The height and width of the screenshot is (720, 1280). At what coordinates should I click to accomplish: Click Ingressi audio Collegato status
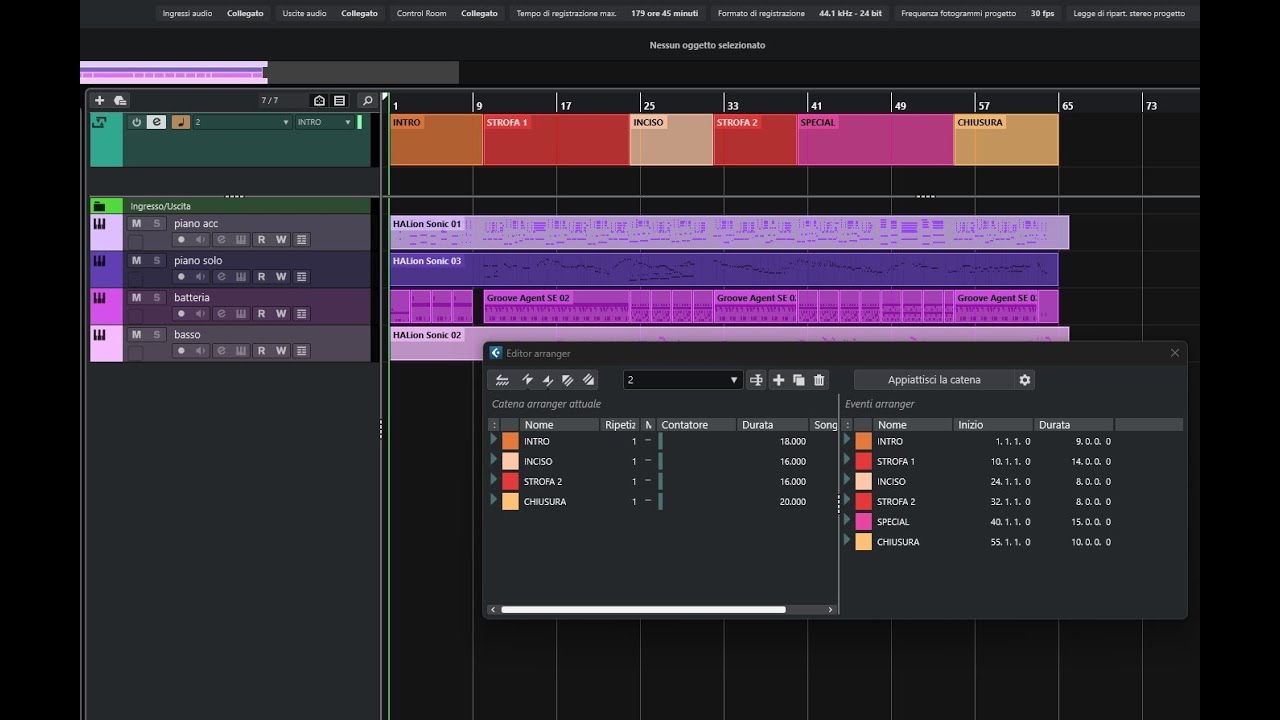(245, 14)
